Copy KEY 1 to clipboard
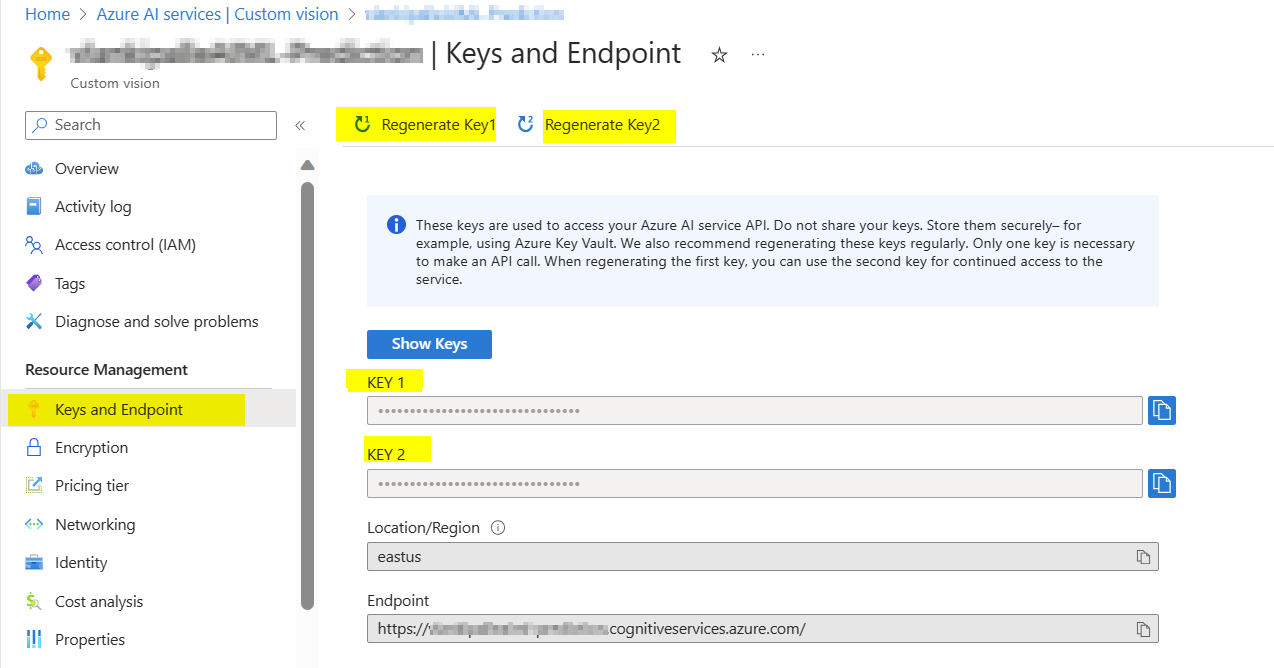Screen dimensions: 1274x668 [1162, 411]
